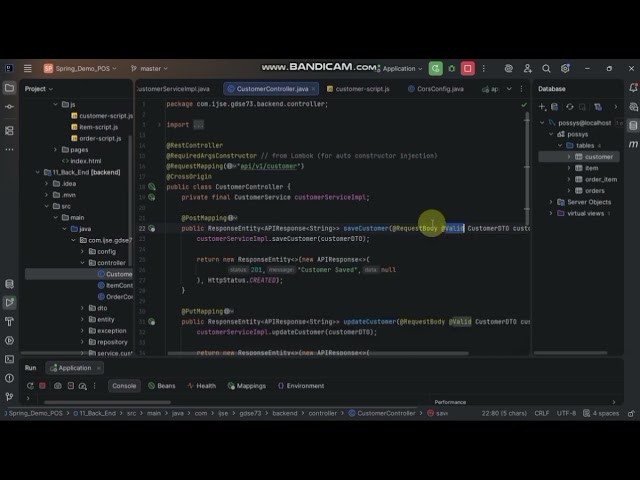Change UTF-8 file encoding
640x480 pixels.
point(566,413)
